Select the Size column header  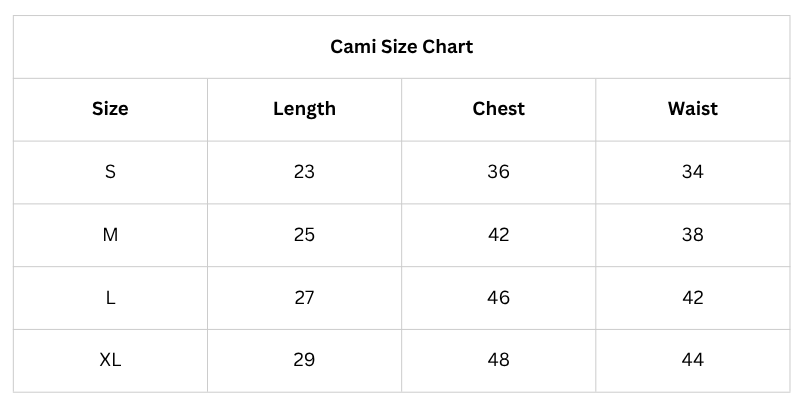click(110, 108)
